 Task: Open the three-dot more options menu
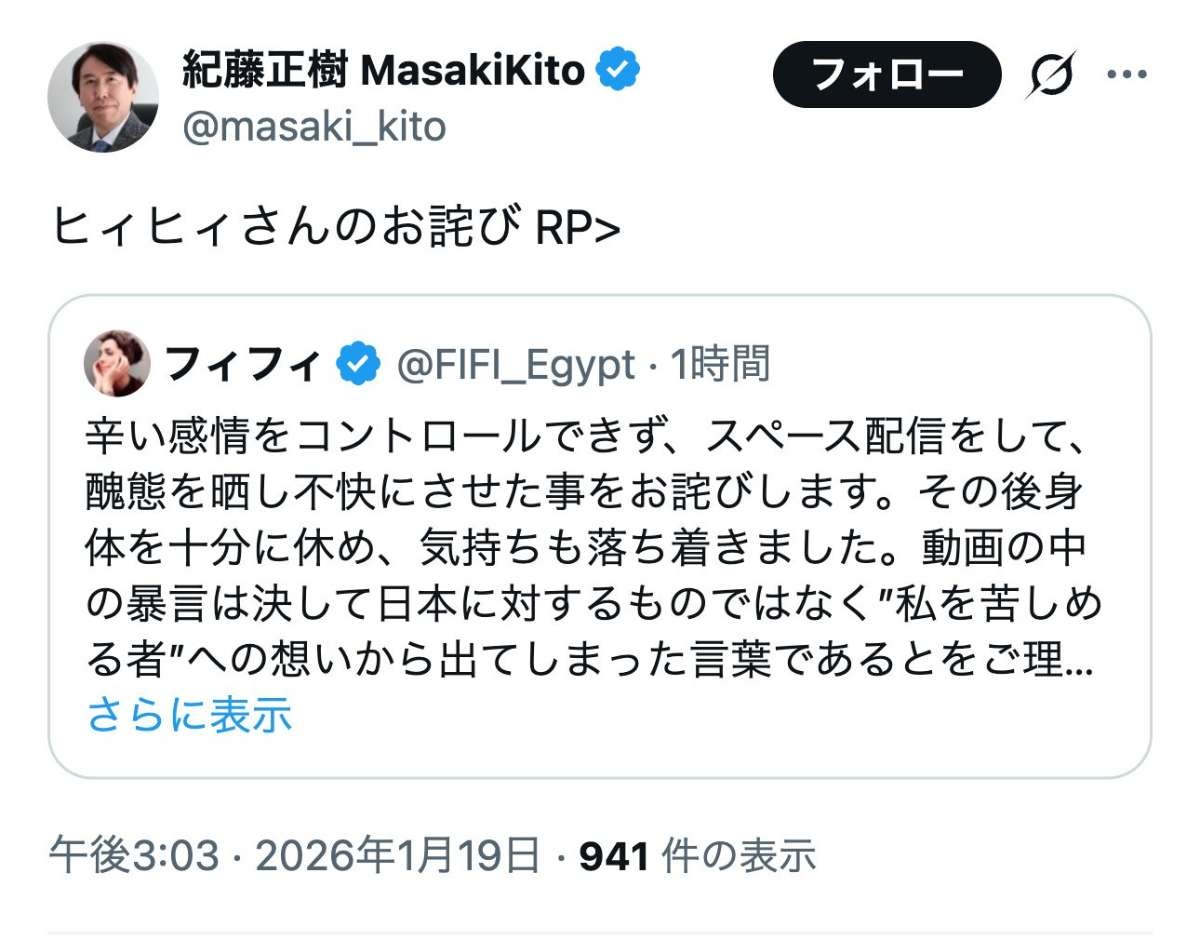(1131, 75)
